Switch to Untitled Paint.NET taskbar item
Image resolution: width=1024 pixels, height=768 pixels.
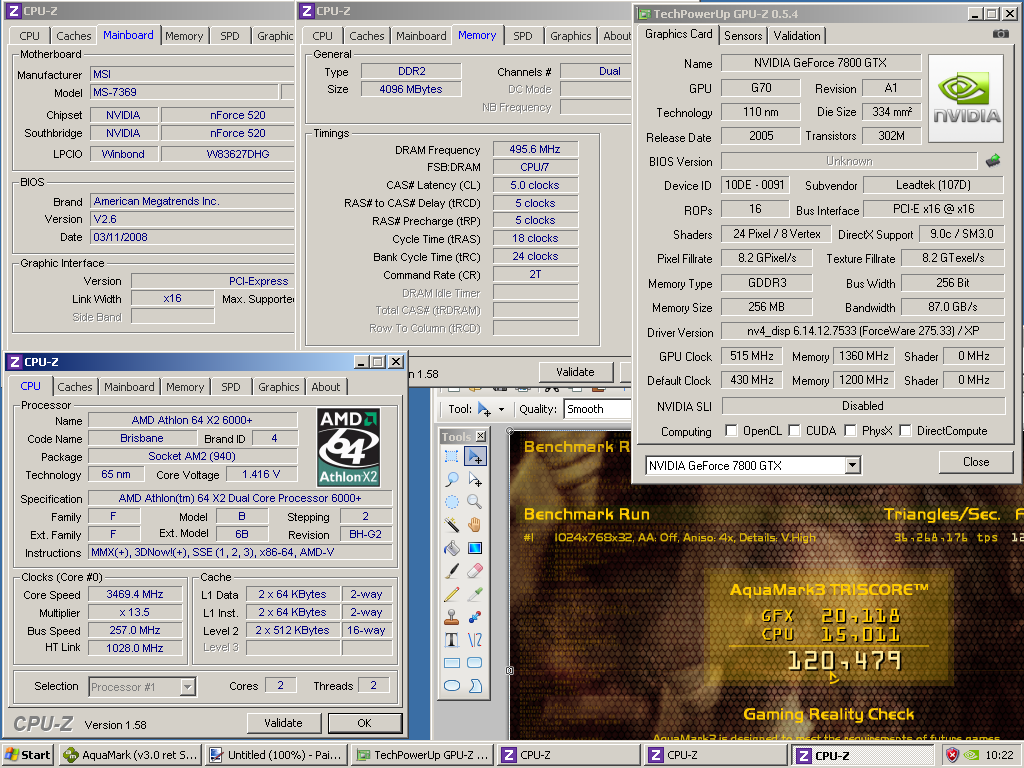pyautogui.click(x=276, y=755)
